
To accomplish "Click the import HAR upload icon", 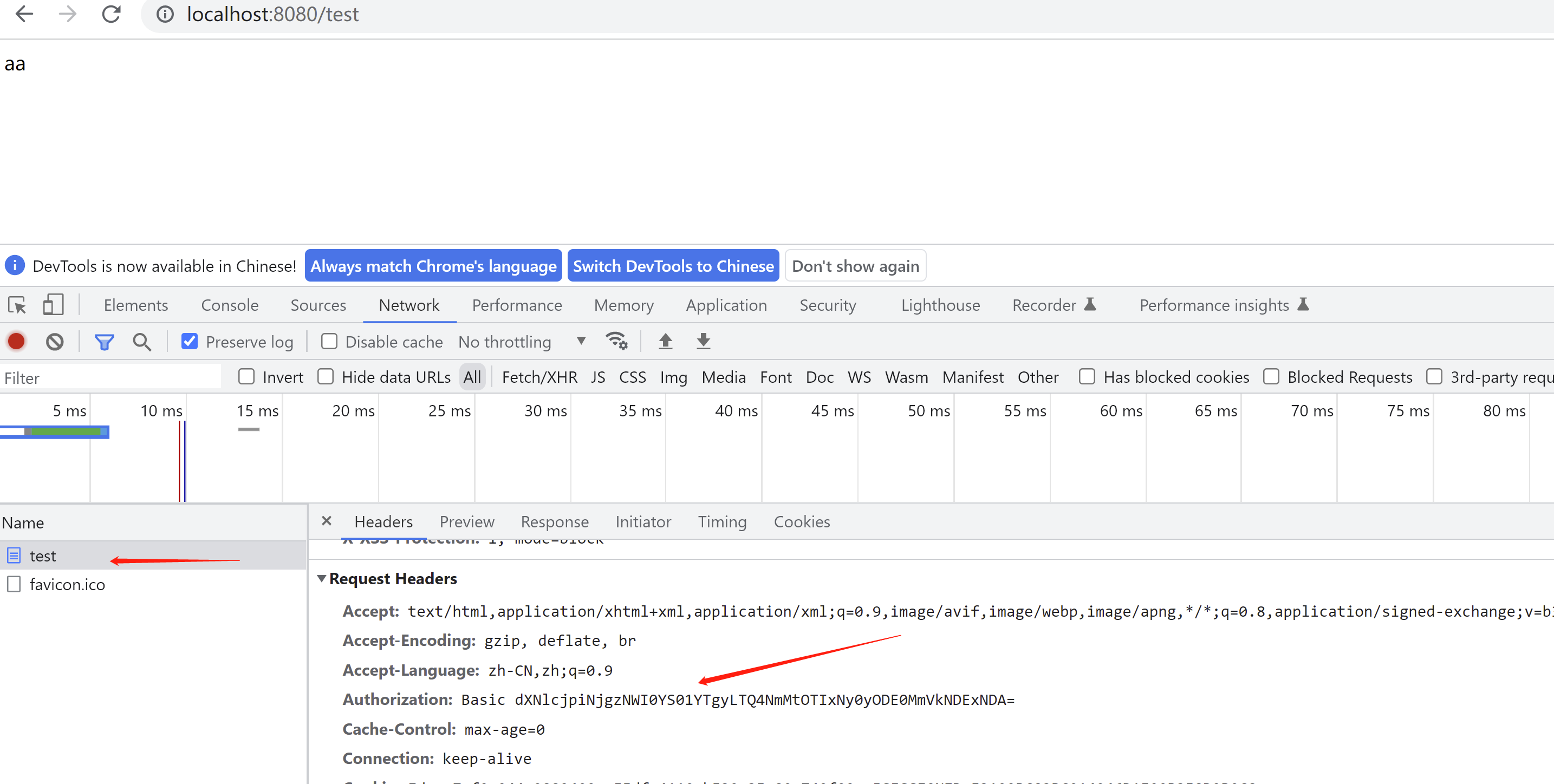I will point(665,341).
